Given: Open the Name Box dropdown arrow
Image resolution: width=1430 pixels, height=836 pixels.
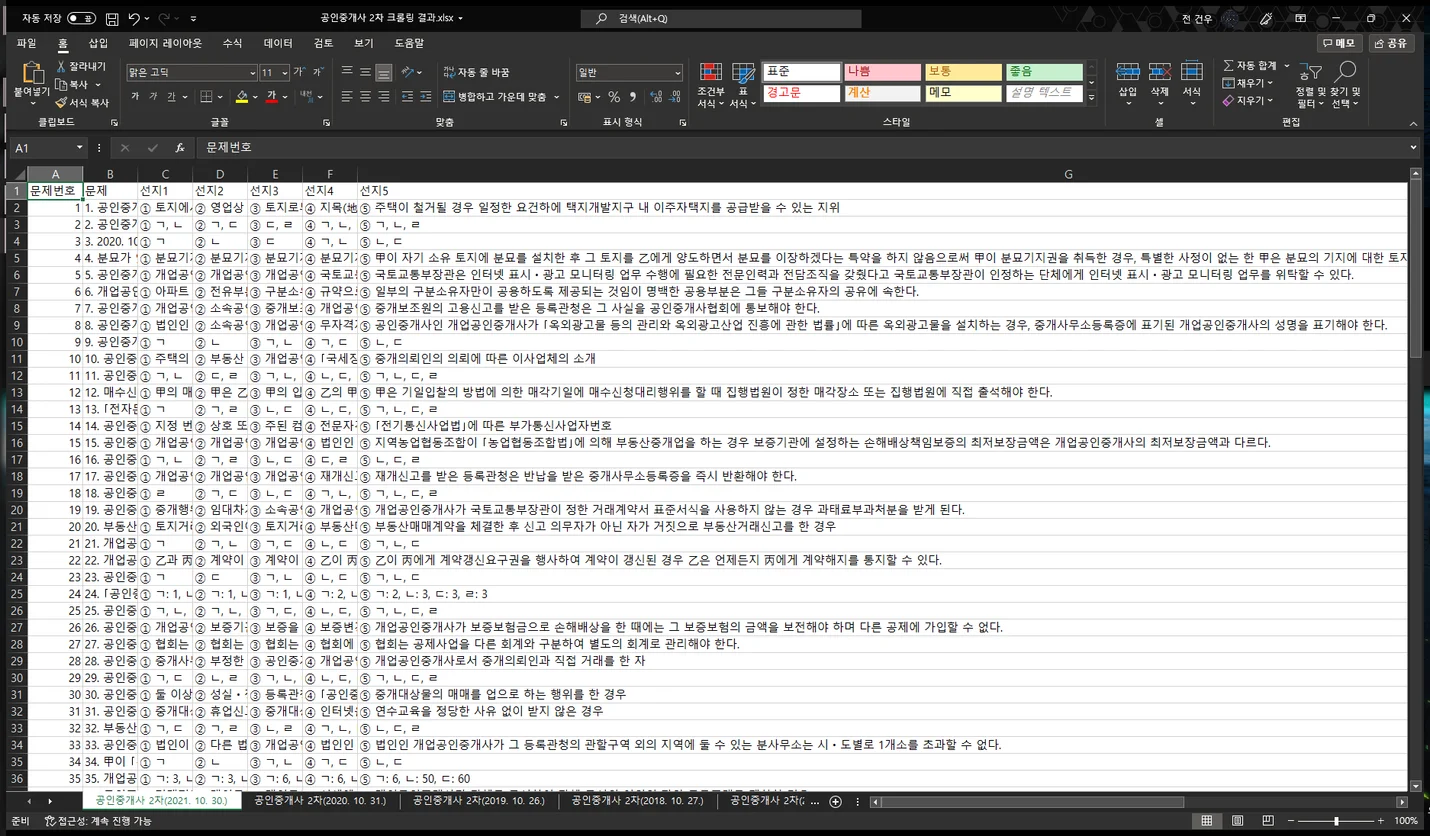Looking at the screenshot, I should pyautogui.click(x=79, y=148).
